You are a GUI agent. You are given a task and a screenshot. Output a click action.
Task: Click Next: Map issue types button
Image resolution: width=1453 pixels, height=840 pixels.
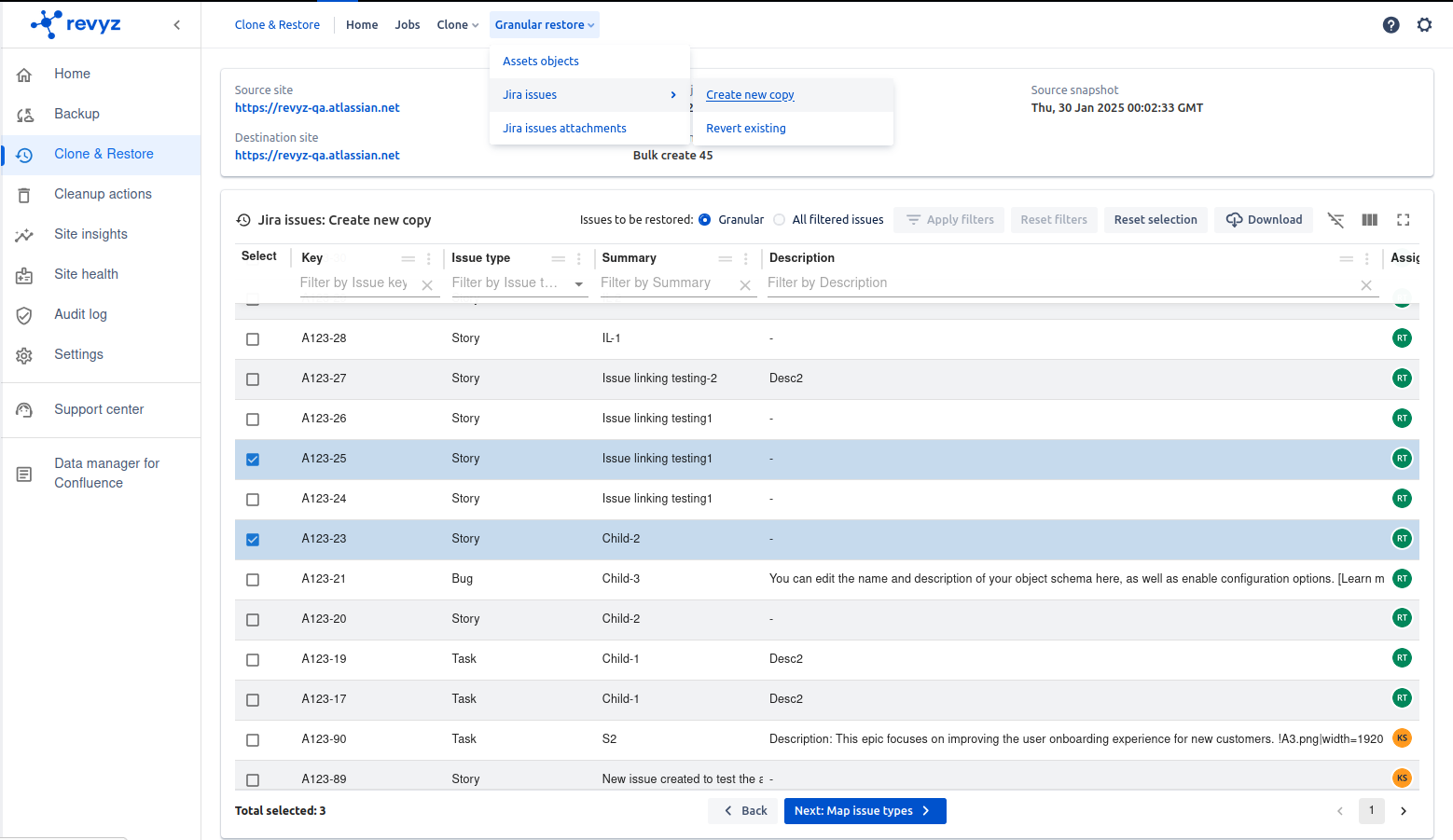865,811
